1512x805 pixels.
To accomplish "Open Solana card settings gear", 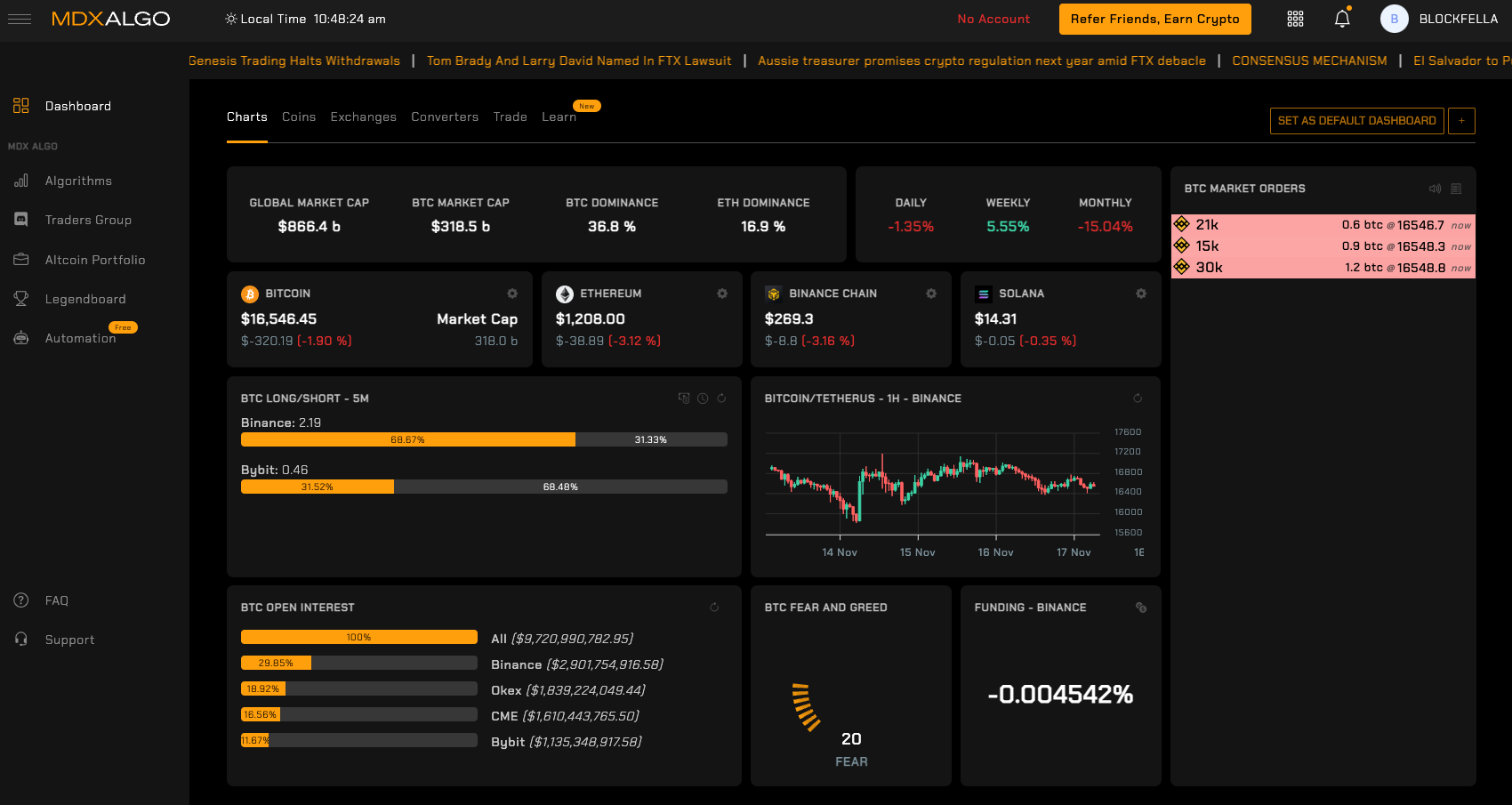I will 1141,294.
